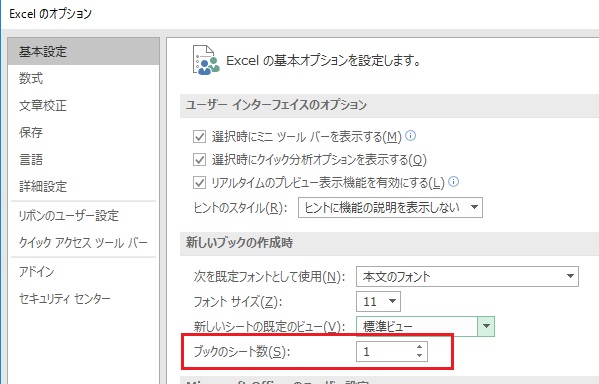599x384 pixels.
Task: Click the Excel のオプション dialog title
Action: [x=50, y=14]
